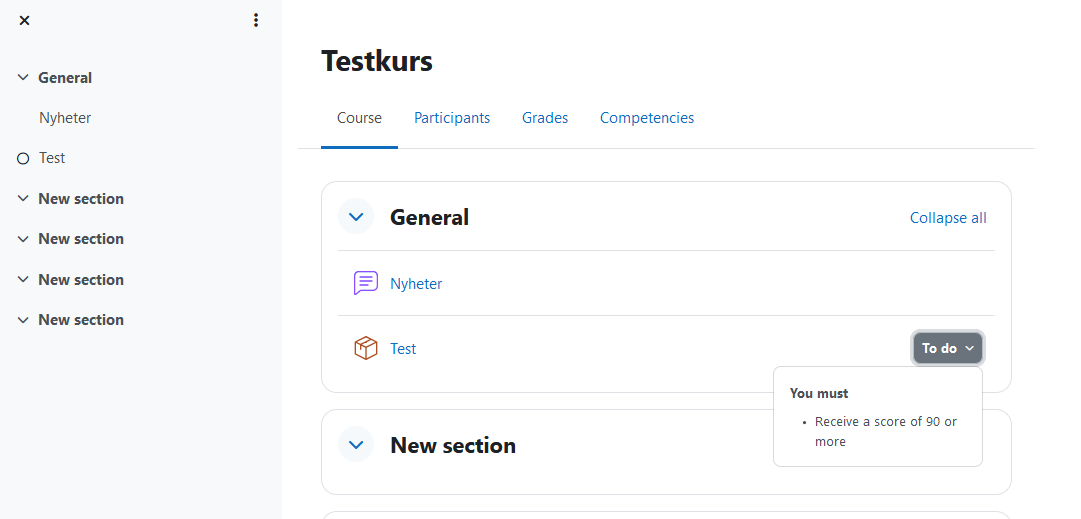Collapse the General section using its chevron
1081x519 pixels.
(x=356, y=217)
